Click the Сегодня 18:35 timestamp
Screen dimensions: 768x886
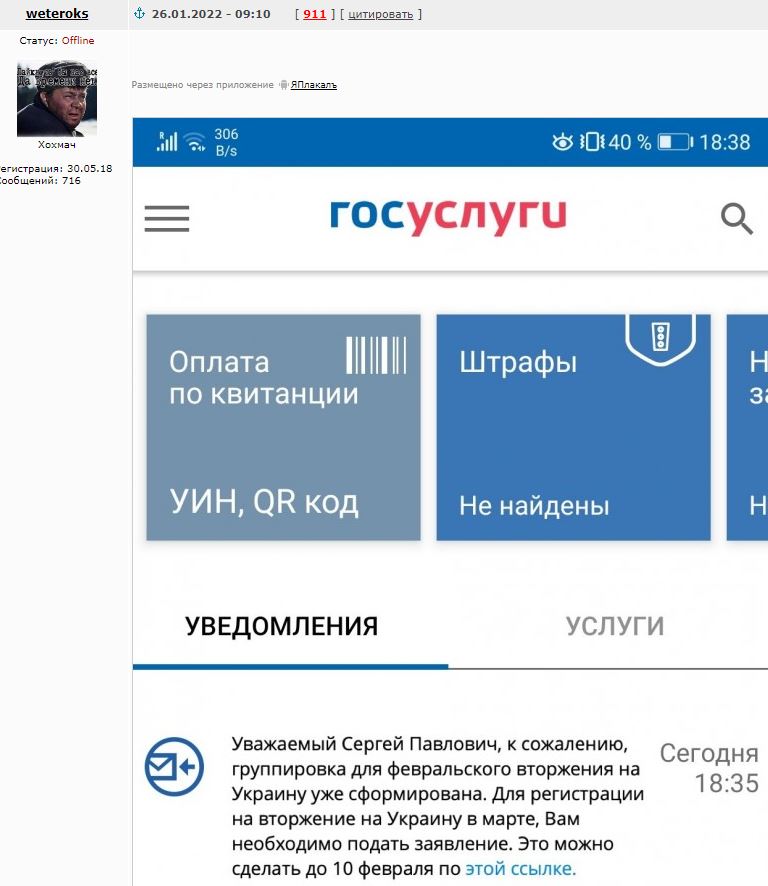[x=709, y=768]
